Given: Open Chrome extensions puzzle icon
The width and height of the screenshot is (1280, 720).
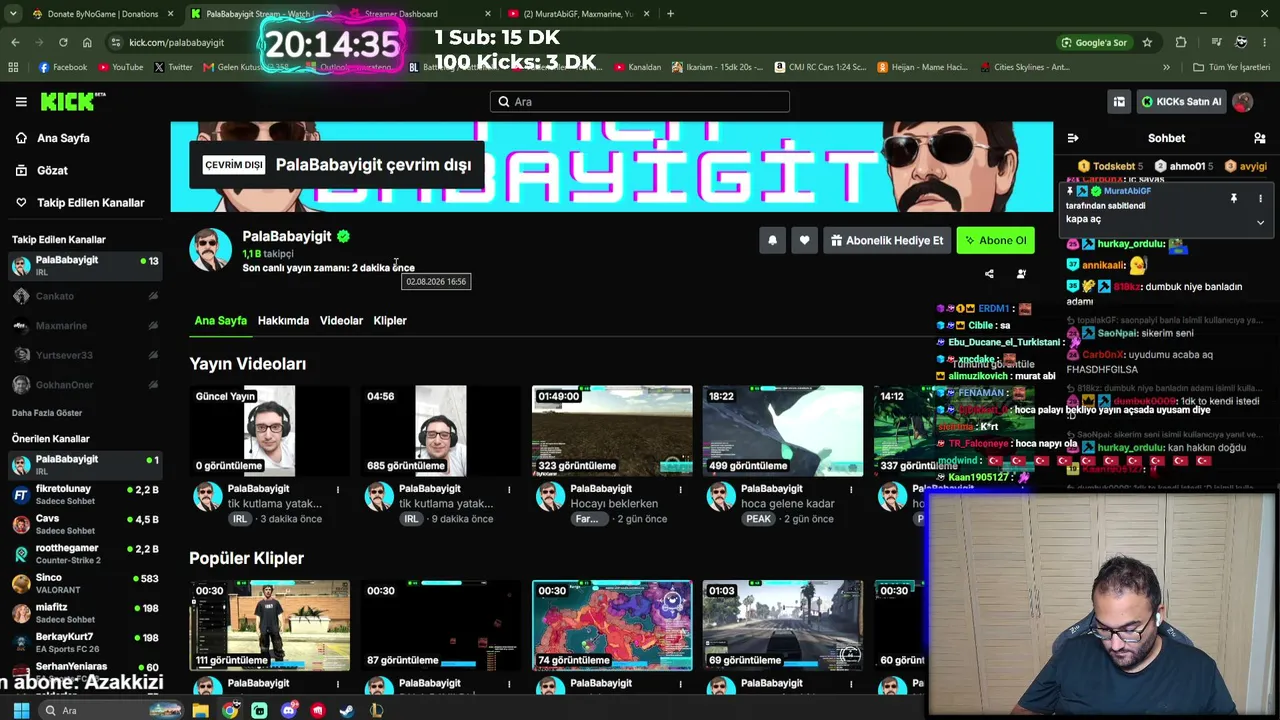Looking at the screenshot, I should (x=1181, y=42).
